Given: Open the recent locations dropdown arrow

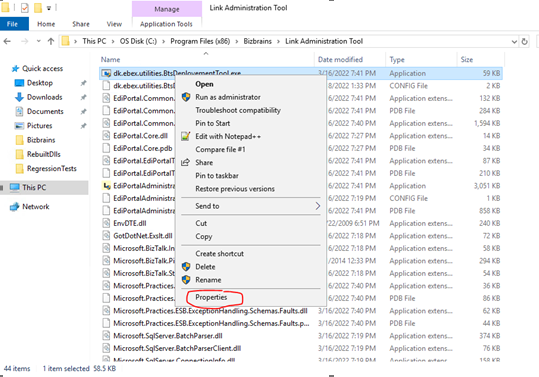Looking at the screenshot, I should [x=38, y=41].
